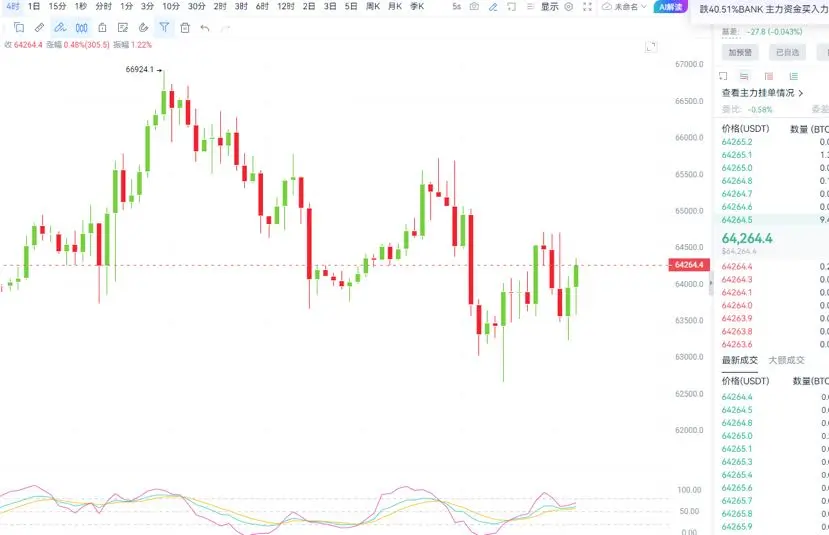Image resolution: width=829 pixels, height=535 pixels.
Task: Click the lock drawings icon
Action: coord(102,27)
